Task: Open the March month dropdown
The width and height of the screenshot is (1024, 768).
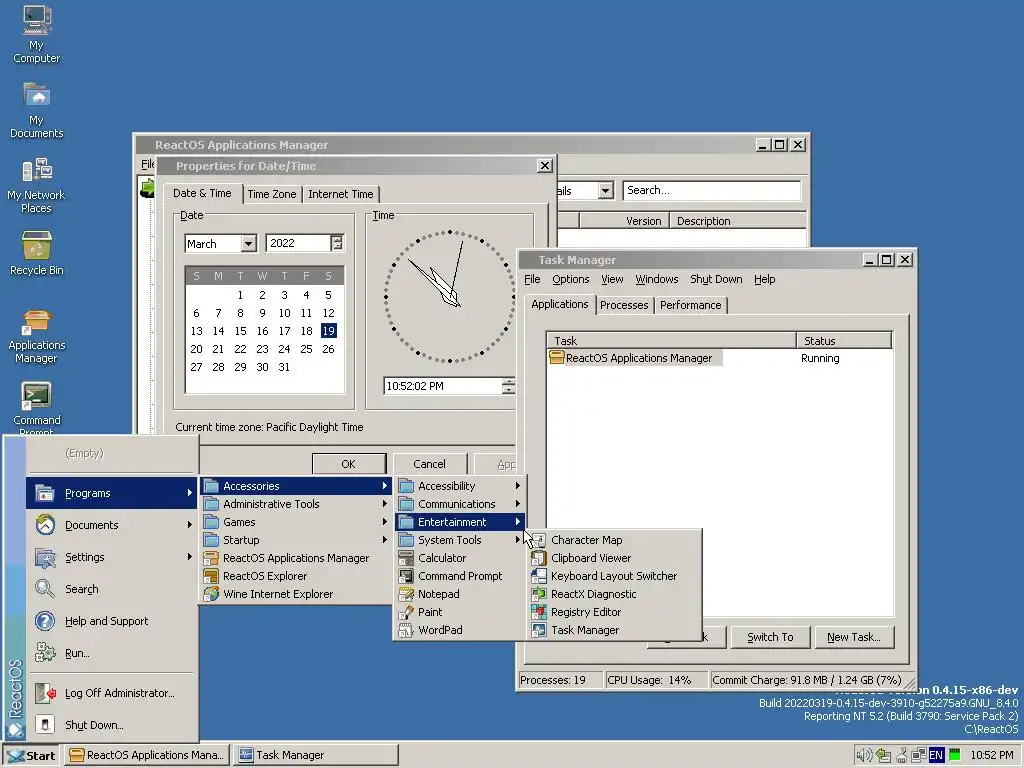Action: [248, 244]
